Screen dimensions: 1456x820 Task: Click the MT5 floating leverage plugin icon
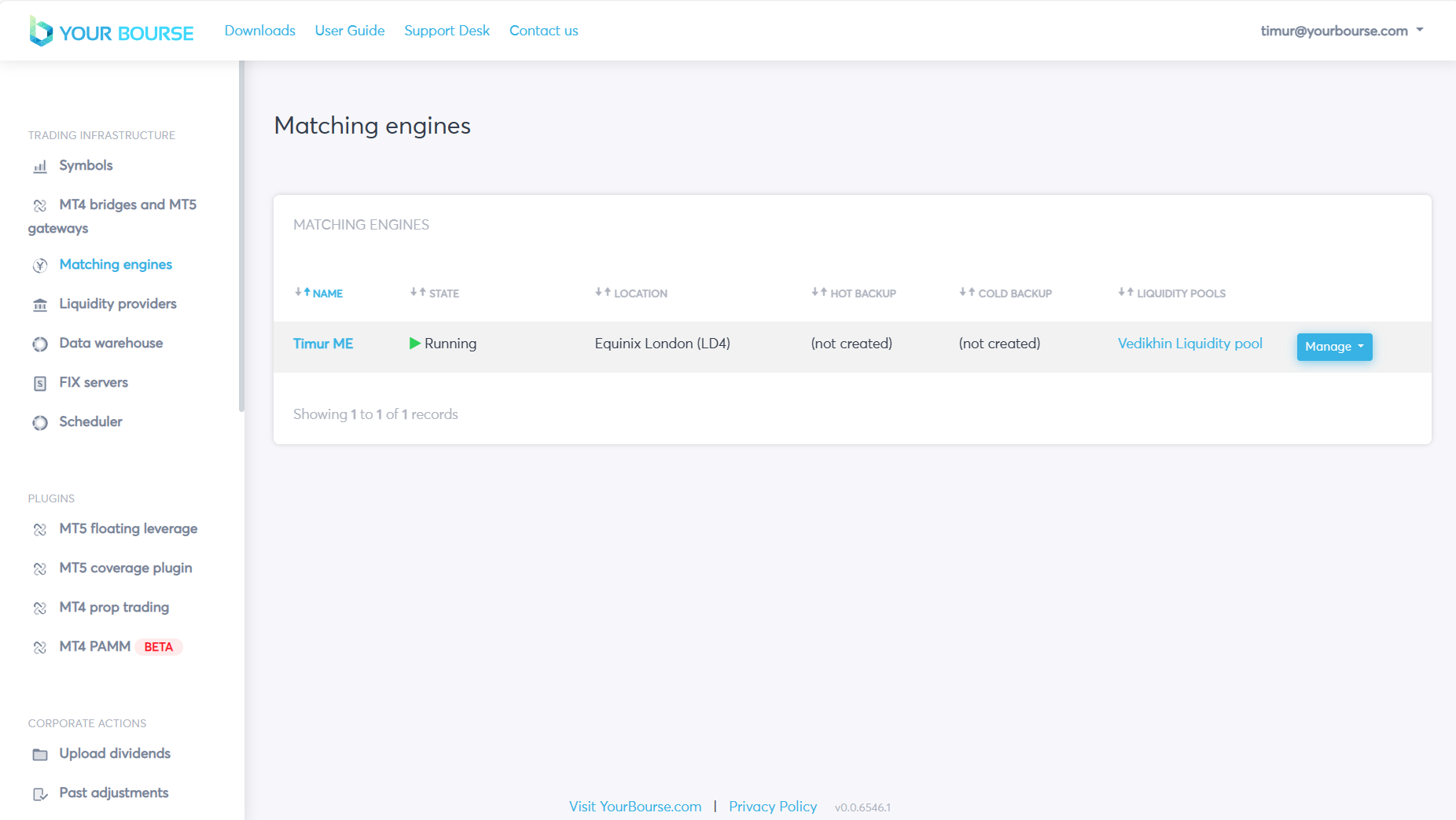tap(40, 530)
